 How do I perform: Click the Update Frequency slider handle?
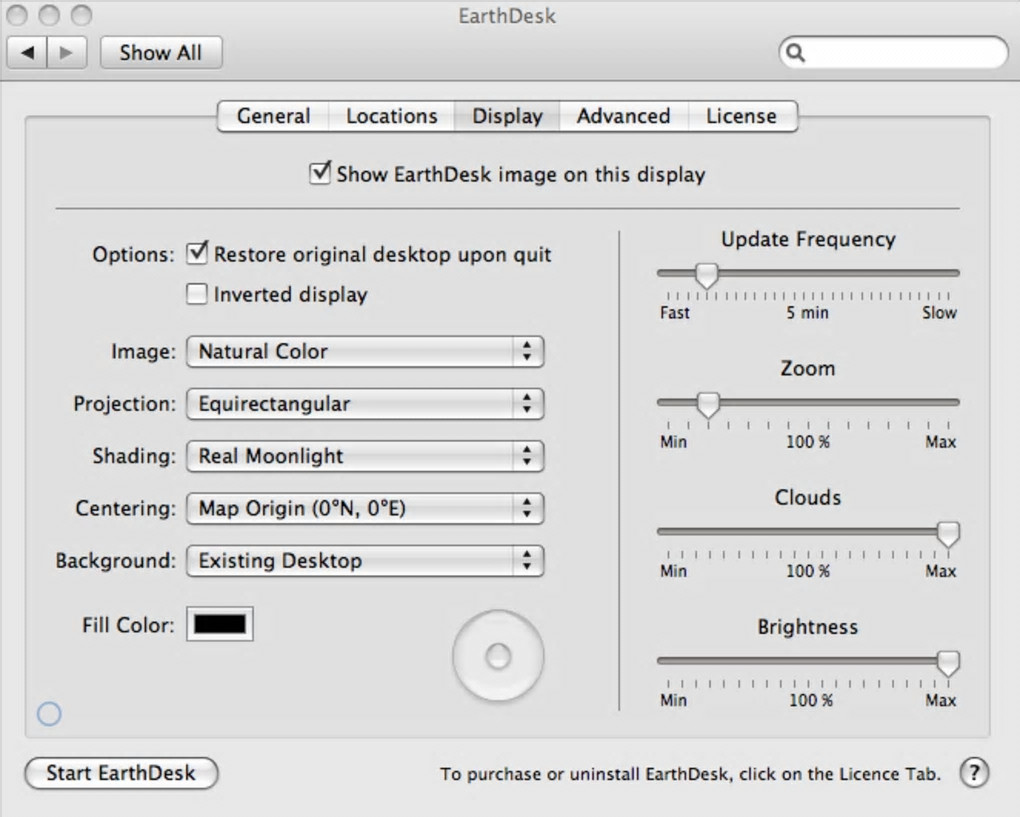pos(707,274)
